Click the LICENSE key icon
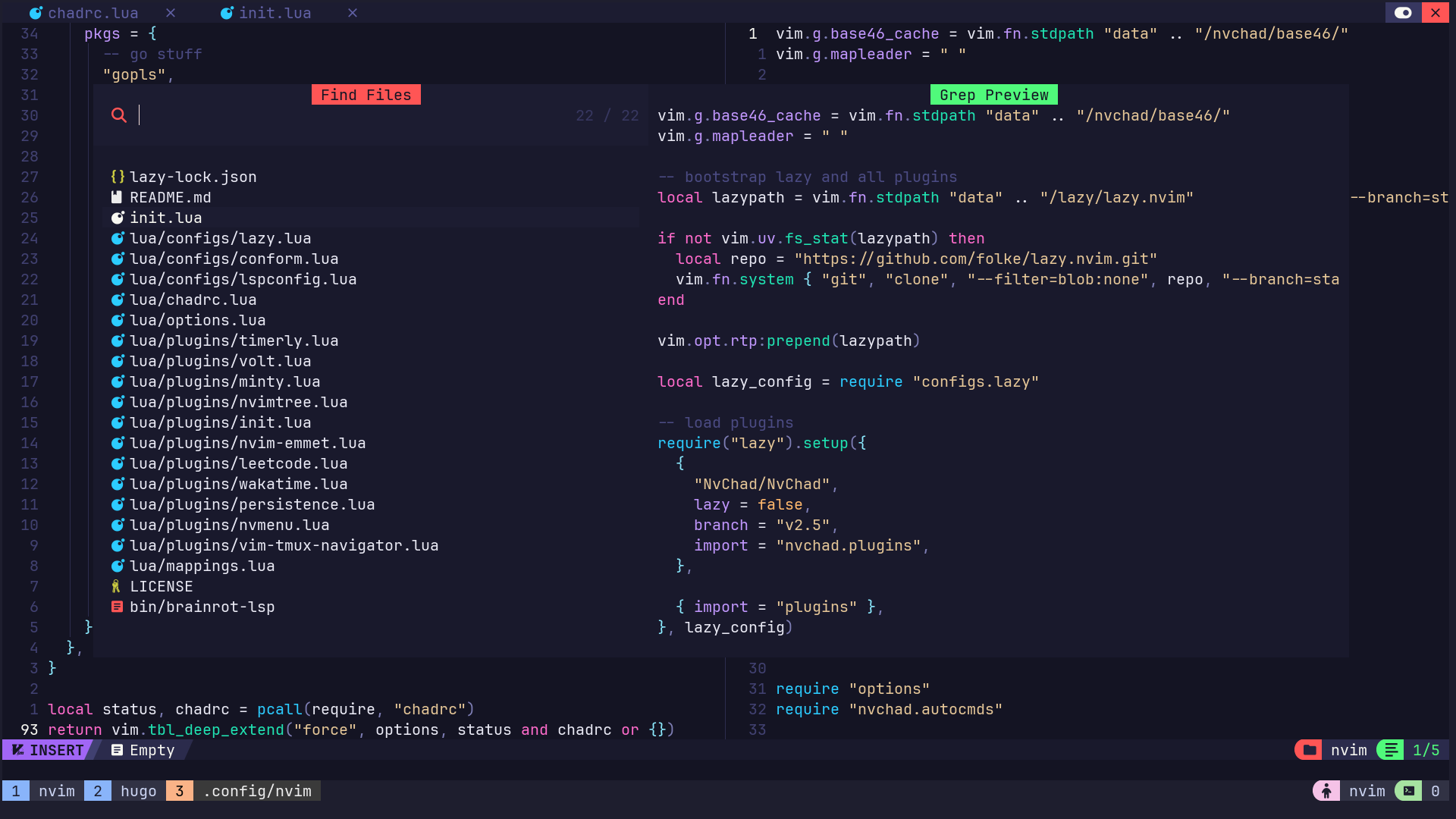Screen dimensions: 1456x819 click(x=116, y=586)
